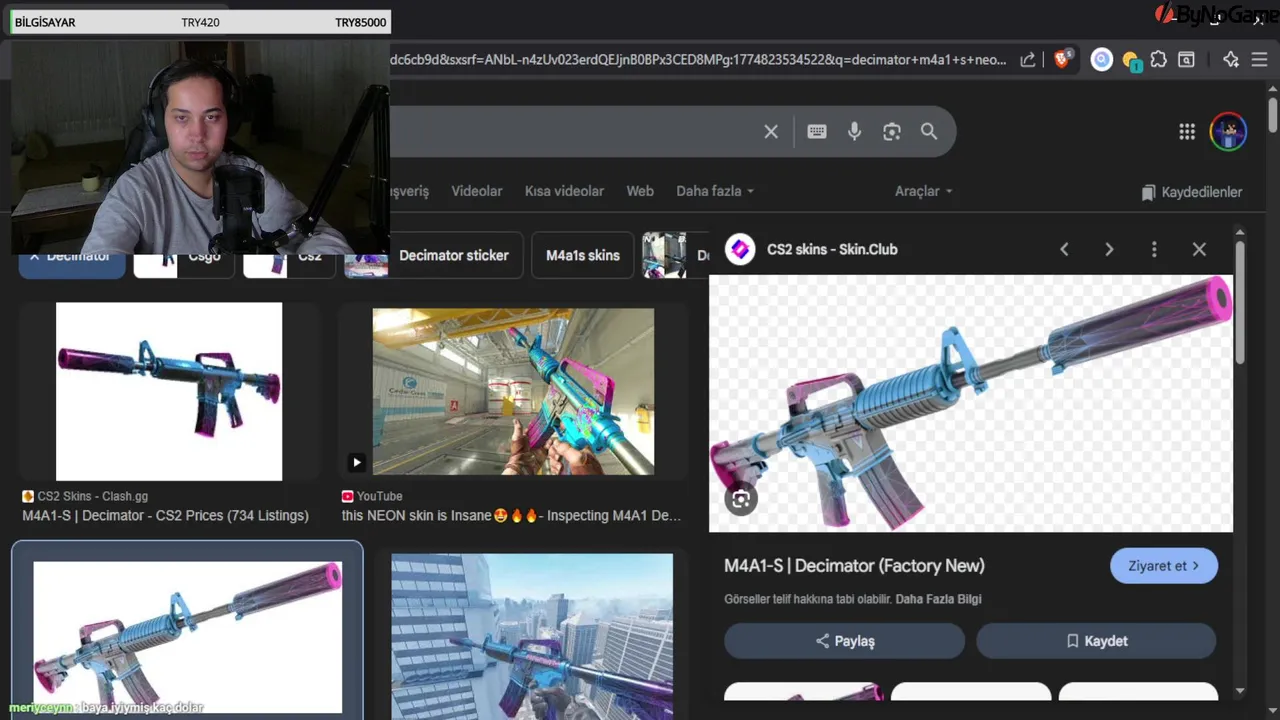Open the Google account avatar menu
Screen dimensions: 1280x720
pyautogui.click(x=1228, y=131)
